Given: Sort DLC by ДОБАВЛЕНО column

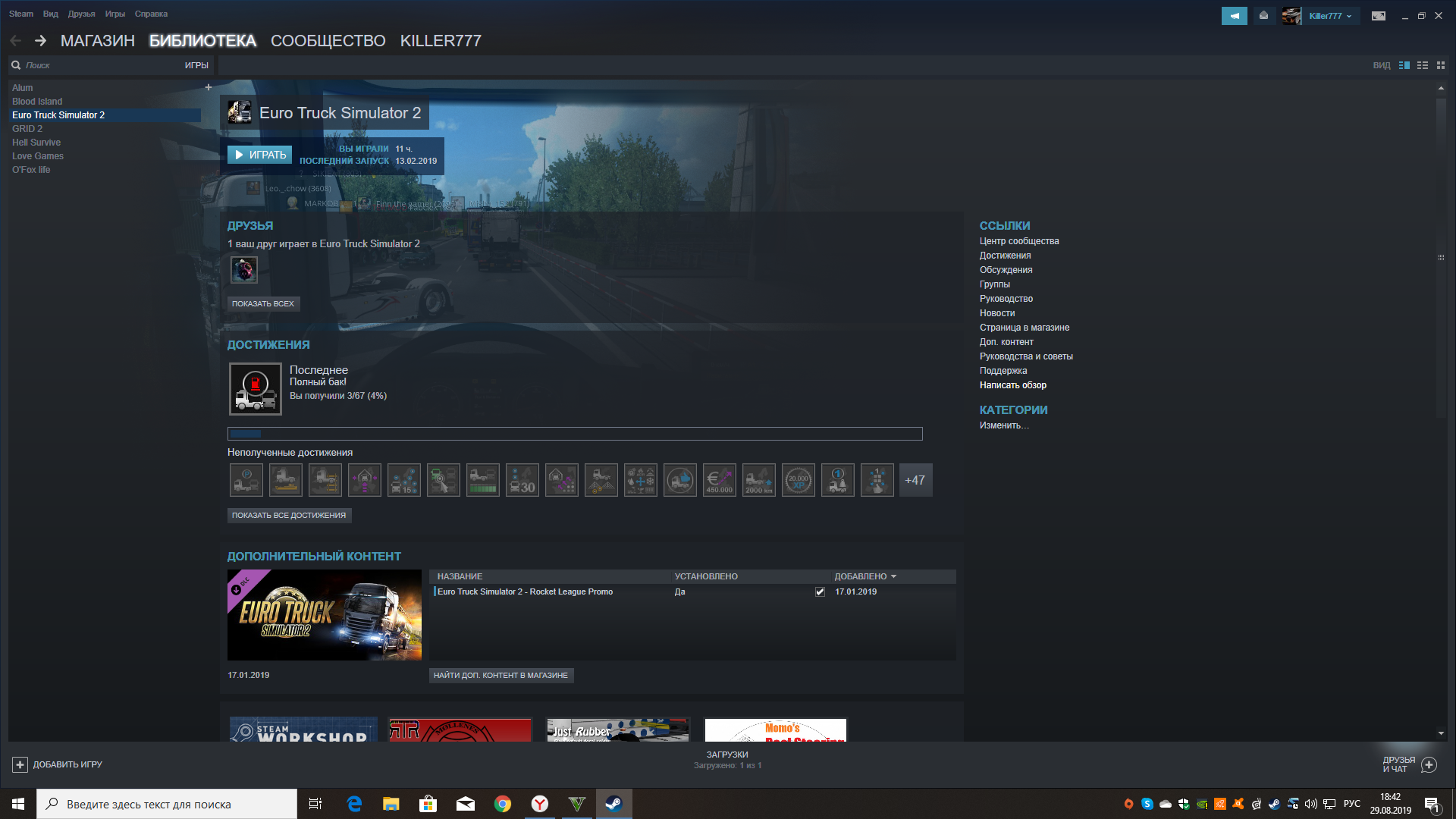Looking at the screenshot, I should point(865,576).
